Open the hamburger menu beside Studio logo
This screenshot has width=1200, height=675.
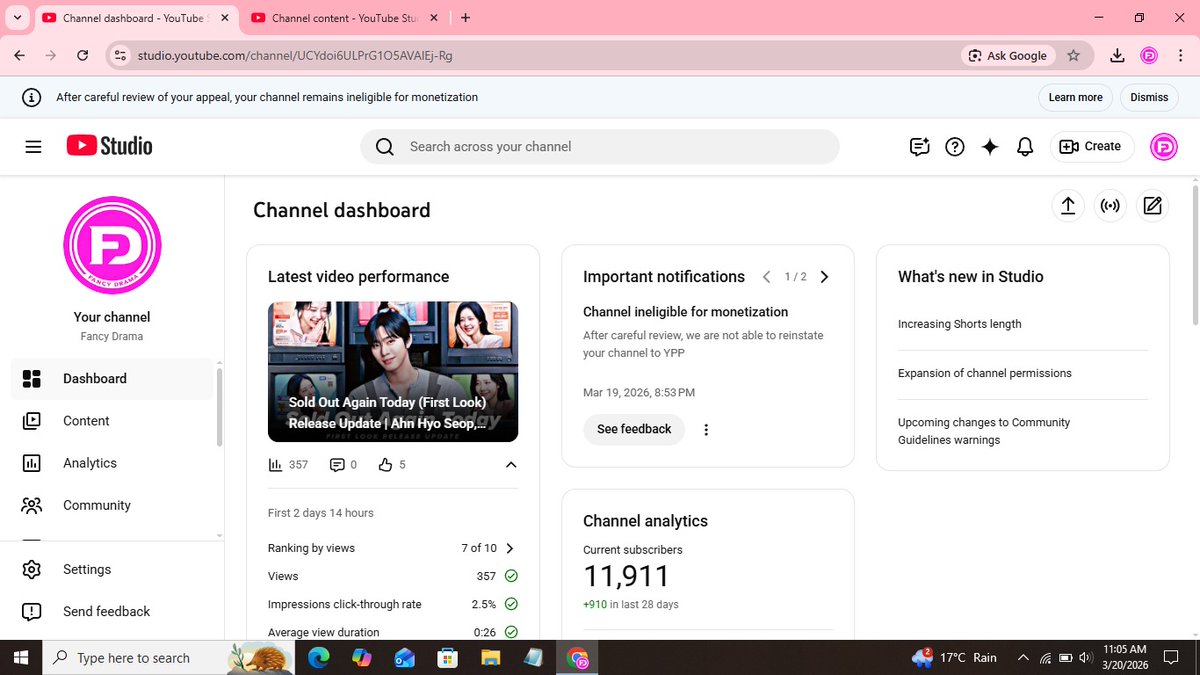(33, 146)
